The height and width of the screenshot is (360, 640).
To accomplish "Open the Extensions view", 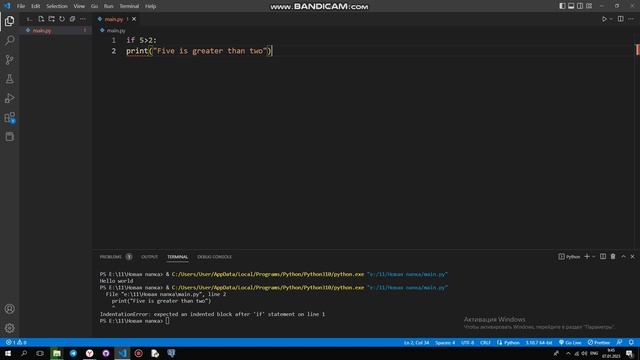I will pos(9,118).
